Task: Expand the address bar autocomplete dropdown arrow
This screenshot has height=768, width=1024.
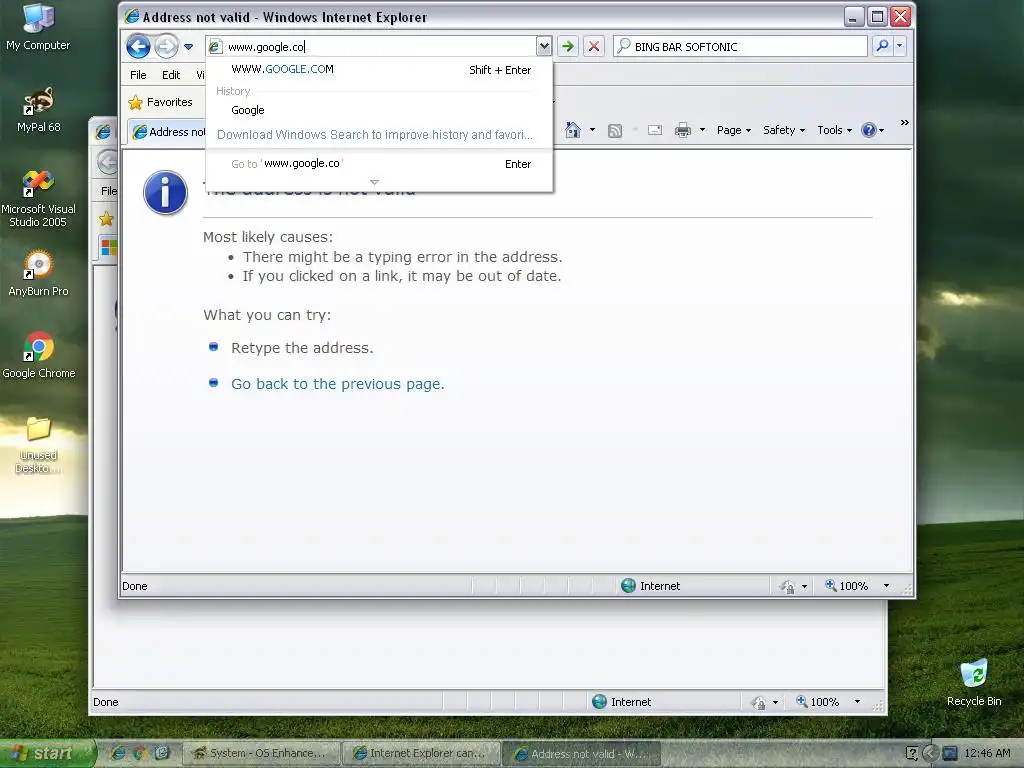Action: (x=543, y=46)
